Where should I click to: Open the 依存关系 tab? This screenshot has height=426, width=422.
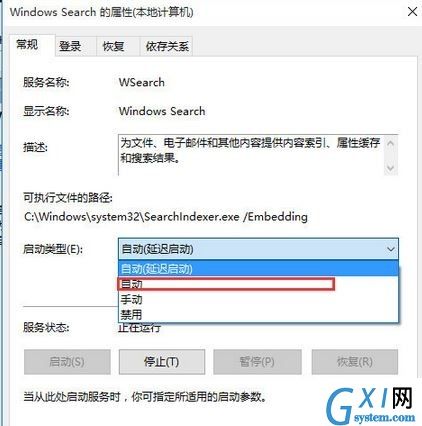click(x=166, y=46)
